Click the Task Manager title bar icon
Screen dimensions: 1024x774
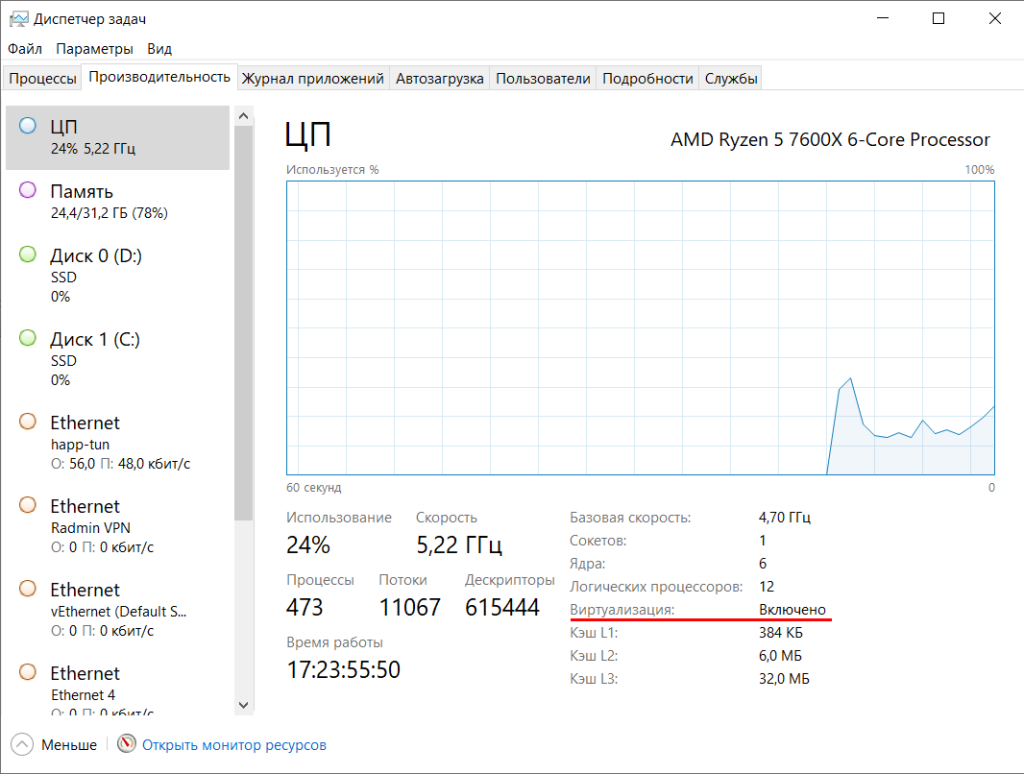[x=18, y=19]
